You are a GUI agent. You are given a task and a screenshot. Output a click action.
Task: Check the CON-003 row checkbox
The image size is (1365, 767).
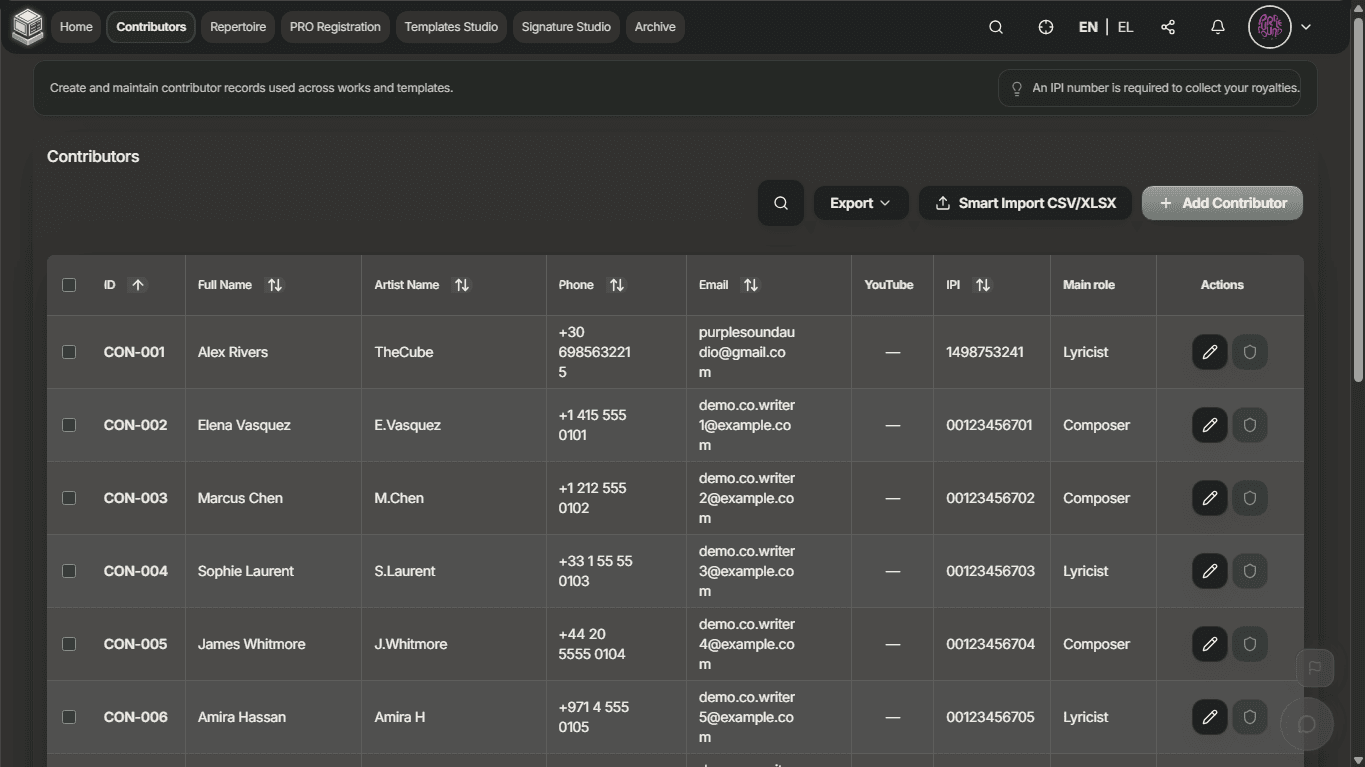pos(69,498)
